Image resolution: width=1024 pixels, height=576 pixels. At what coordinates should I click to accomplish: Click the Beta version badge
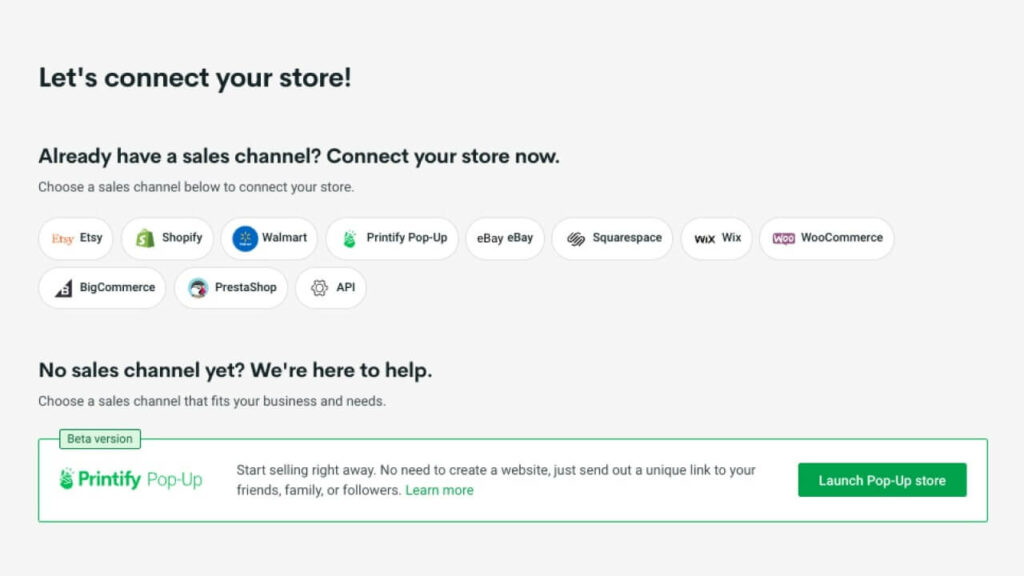pos(99,439)
